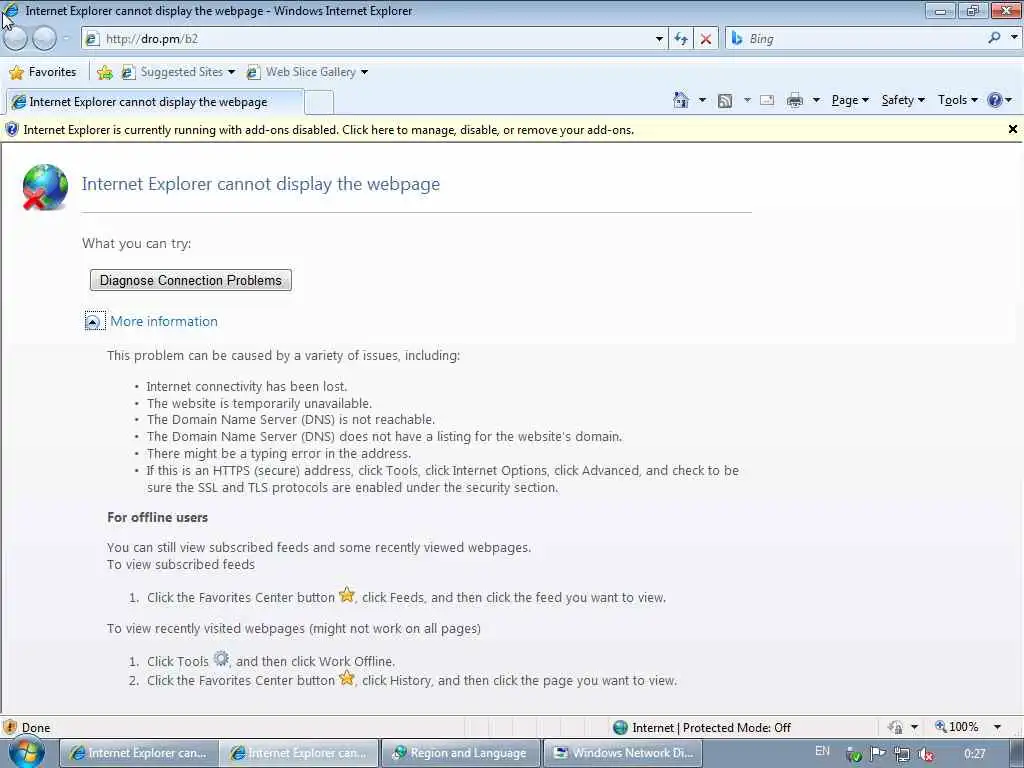Click the system clock showing 0:27
The height and width of the screenshot is (768, 1024).
974,754
